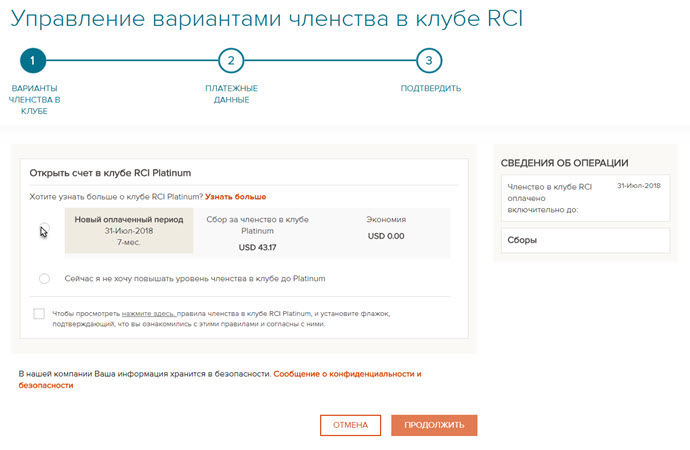Select the radio button for new paid period 31-Июл-2018
The height and width of the screenshot is (450, 690).
tap(44, 229)
